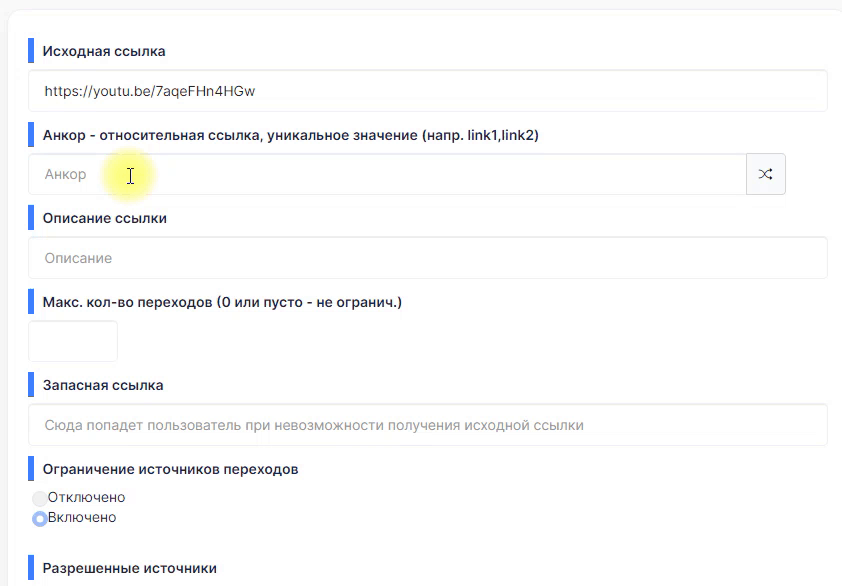Select the Отключено radio button circle
842x586 pixels.
tap(40, 498)
